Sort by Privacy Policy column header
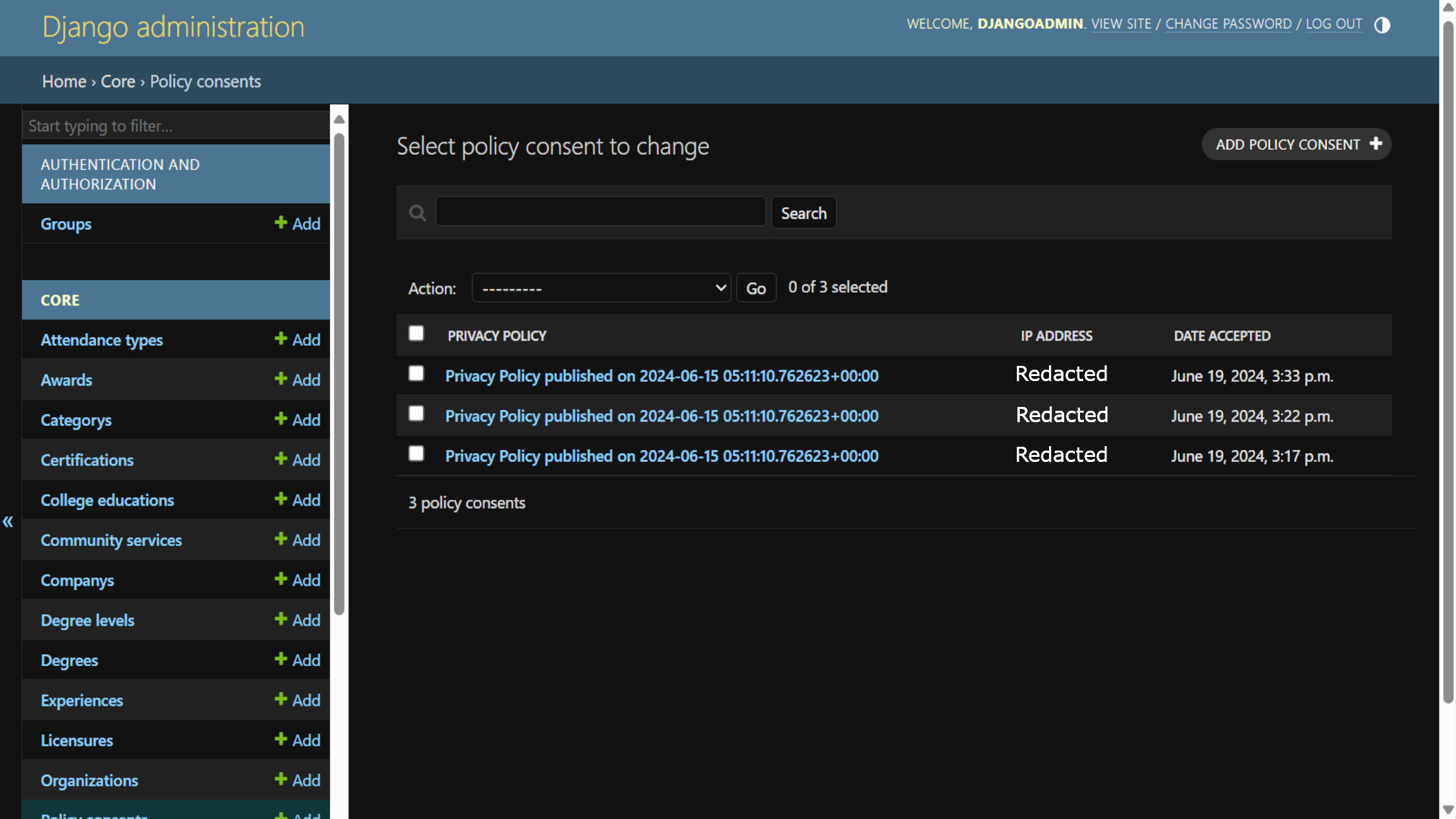1456x819 pixels. pos(497,336)
